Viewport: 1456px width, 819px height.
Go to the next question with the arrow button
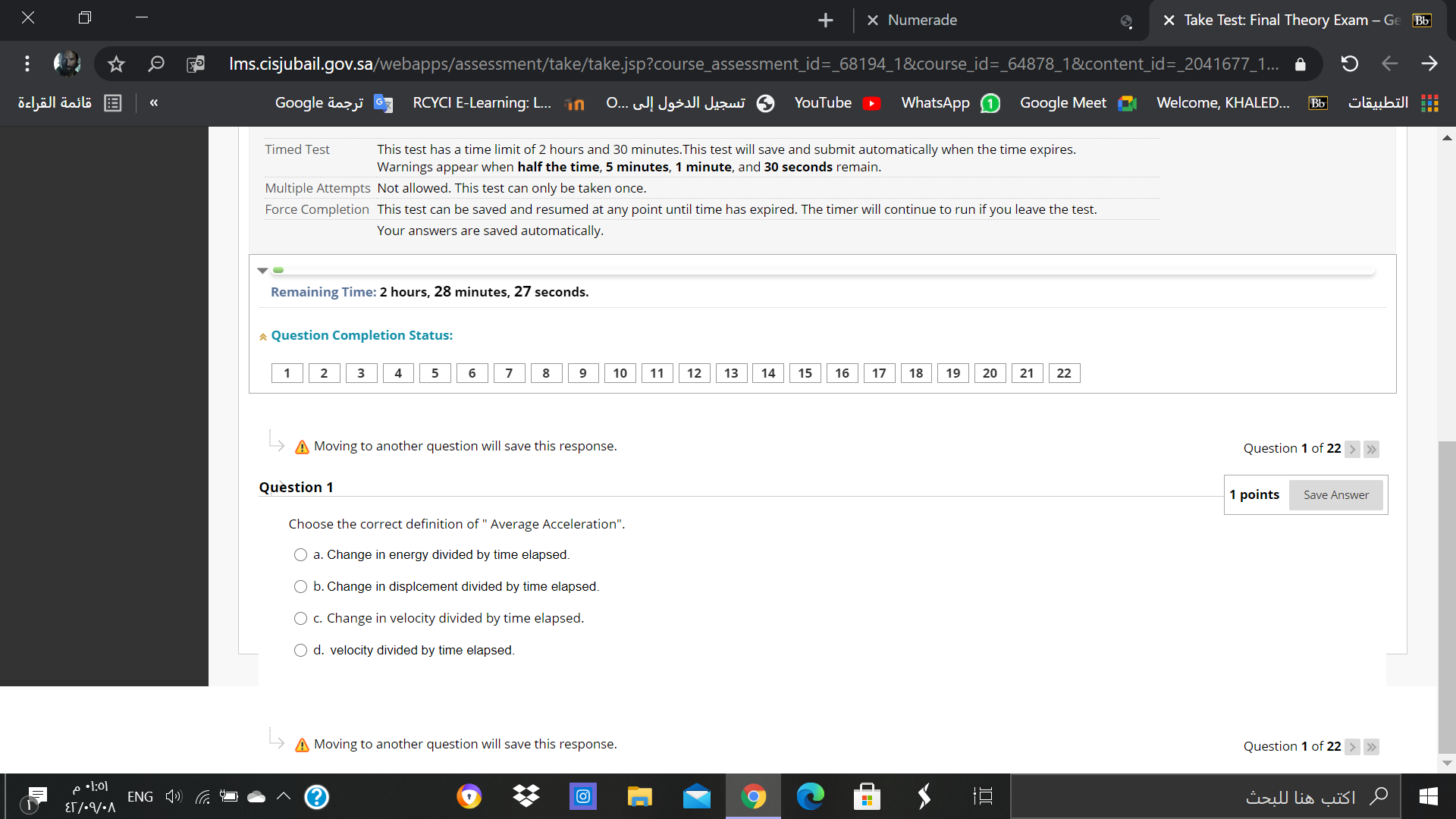(x=1353, y=449)
